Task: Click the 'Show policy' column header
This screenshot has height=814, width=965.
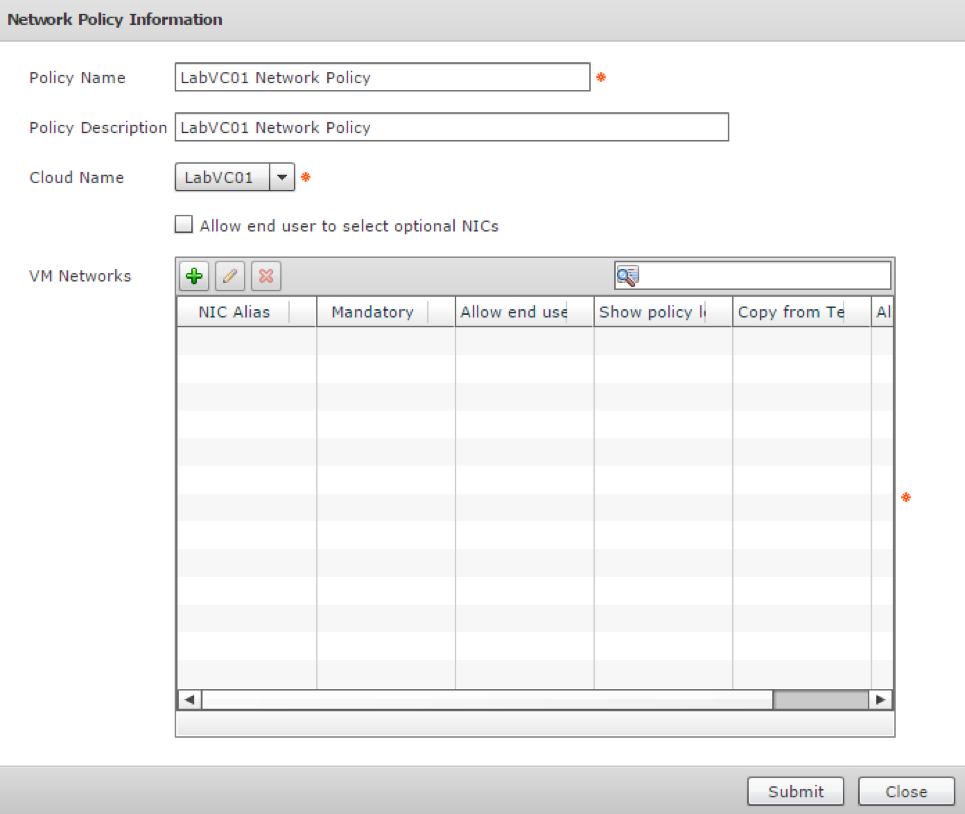Action: coord(652,312)
